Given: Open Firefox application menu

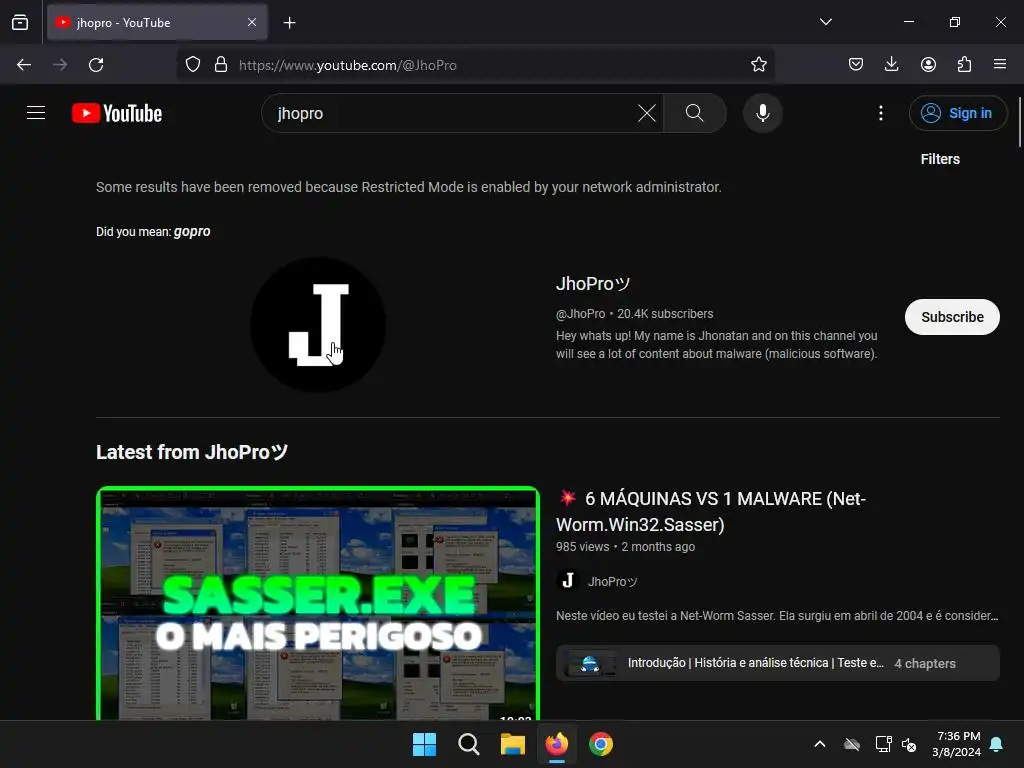Looking at the screenshot, I should tap(1000, 65).
